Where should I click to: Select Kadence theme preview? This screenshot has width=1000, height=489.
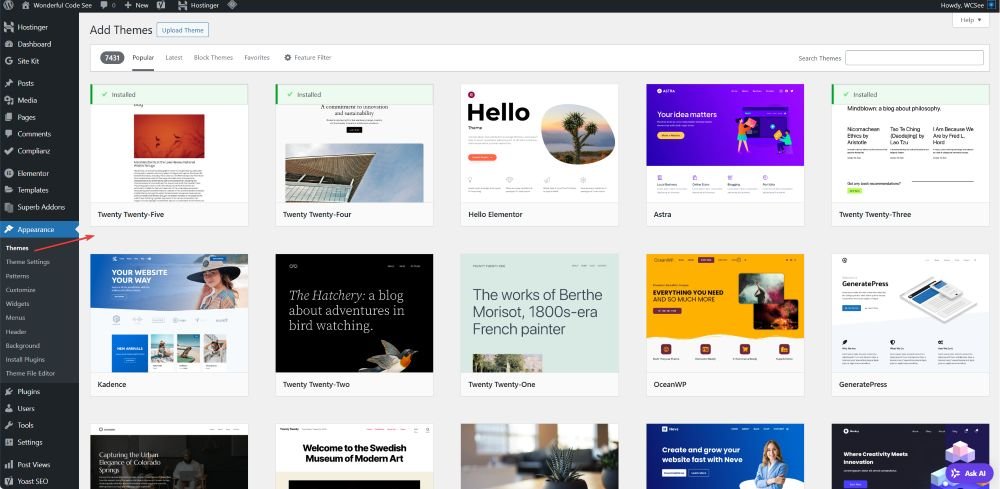[169, 325]
